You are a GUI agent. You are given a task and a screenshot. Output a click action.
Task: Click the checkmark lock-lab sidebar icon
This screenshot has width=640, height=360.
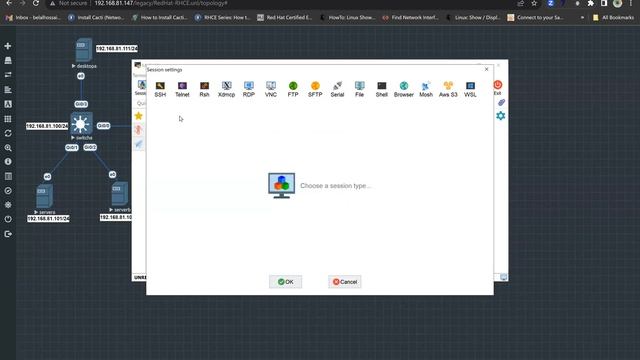(8, 191)
